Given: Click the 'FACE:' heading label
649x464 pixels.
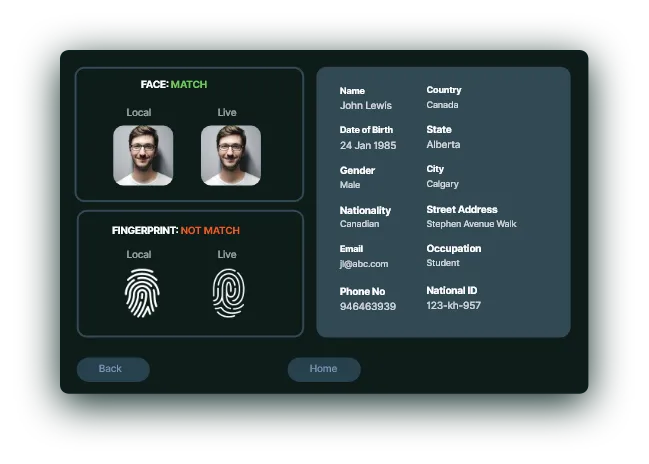Looking at the screenshot, I should coord(154,84).
